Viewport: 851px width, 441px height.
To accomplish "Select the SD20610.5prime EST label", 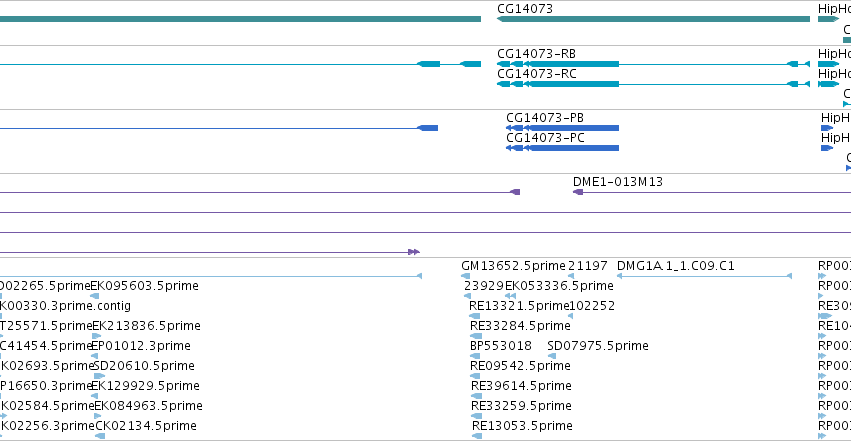I will (144, 366).
